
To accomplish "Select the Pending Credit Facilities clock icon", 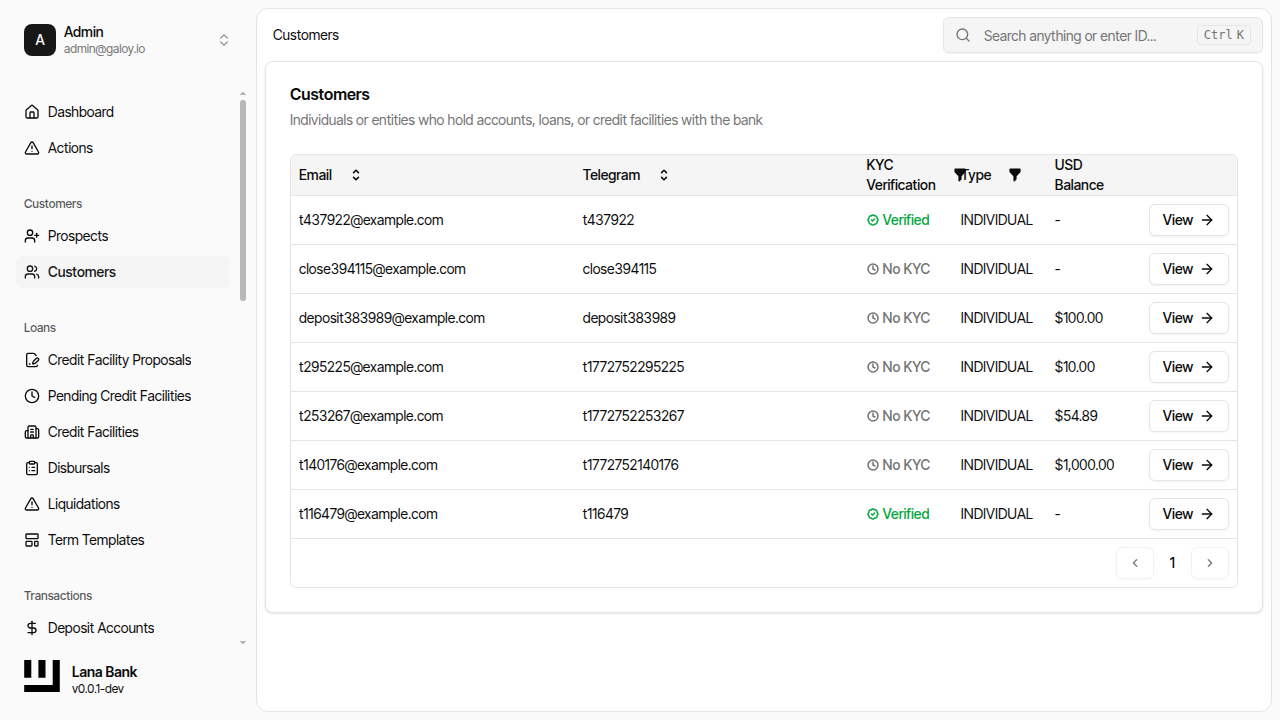I will [x=31, y=395].
